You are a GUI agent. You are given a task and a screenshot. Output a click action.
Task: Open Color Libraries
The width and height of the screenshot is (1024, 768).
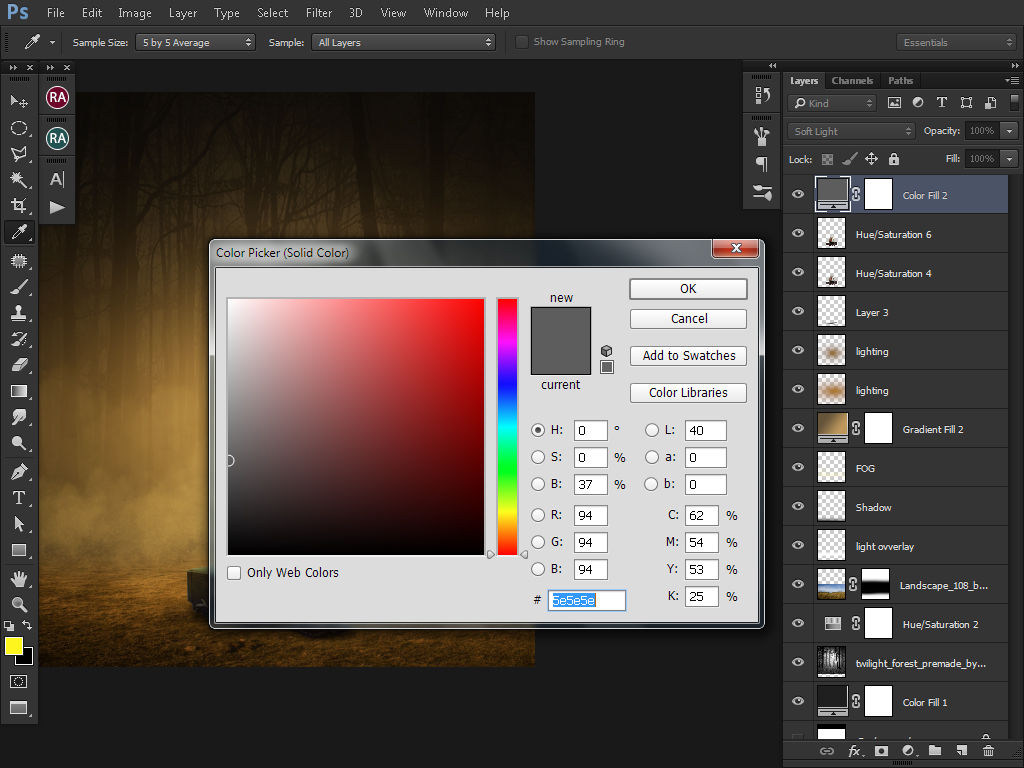pos(688,393)
